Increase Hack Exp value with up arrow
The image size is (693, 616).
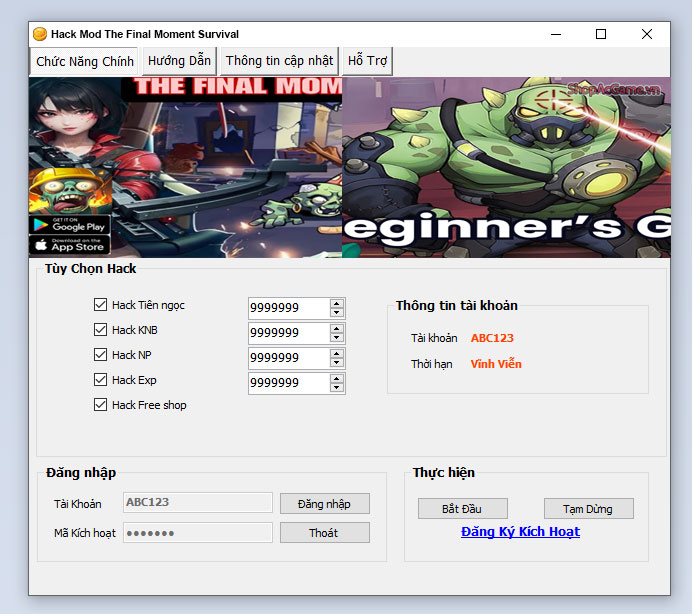coord(337,379)
